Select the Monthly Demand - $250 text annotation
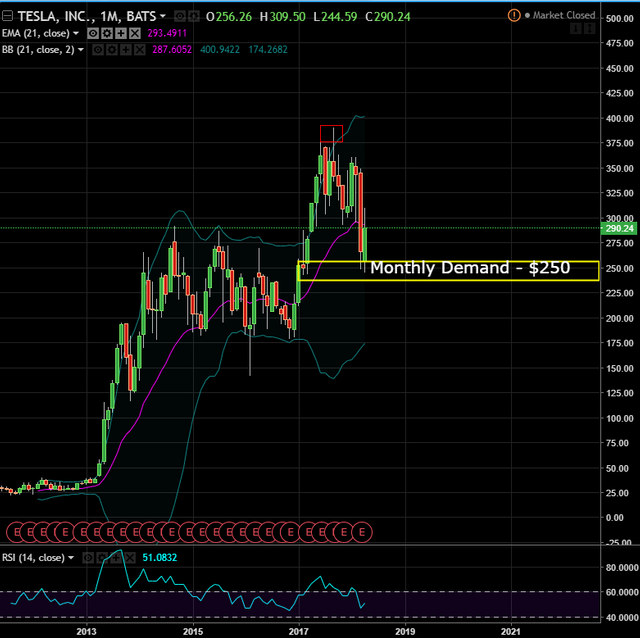Screen dimensions: 640x638 [x=470, y=268]
